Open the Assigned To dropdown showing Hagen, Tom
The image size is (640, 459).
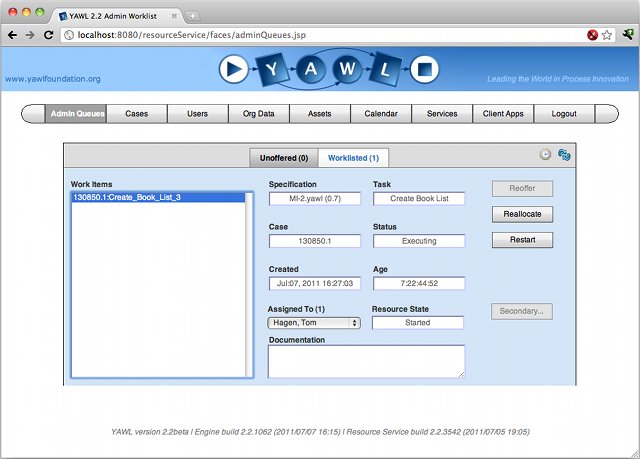(x=314, y=323)
